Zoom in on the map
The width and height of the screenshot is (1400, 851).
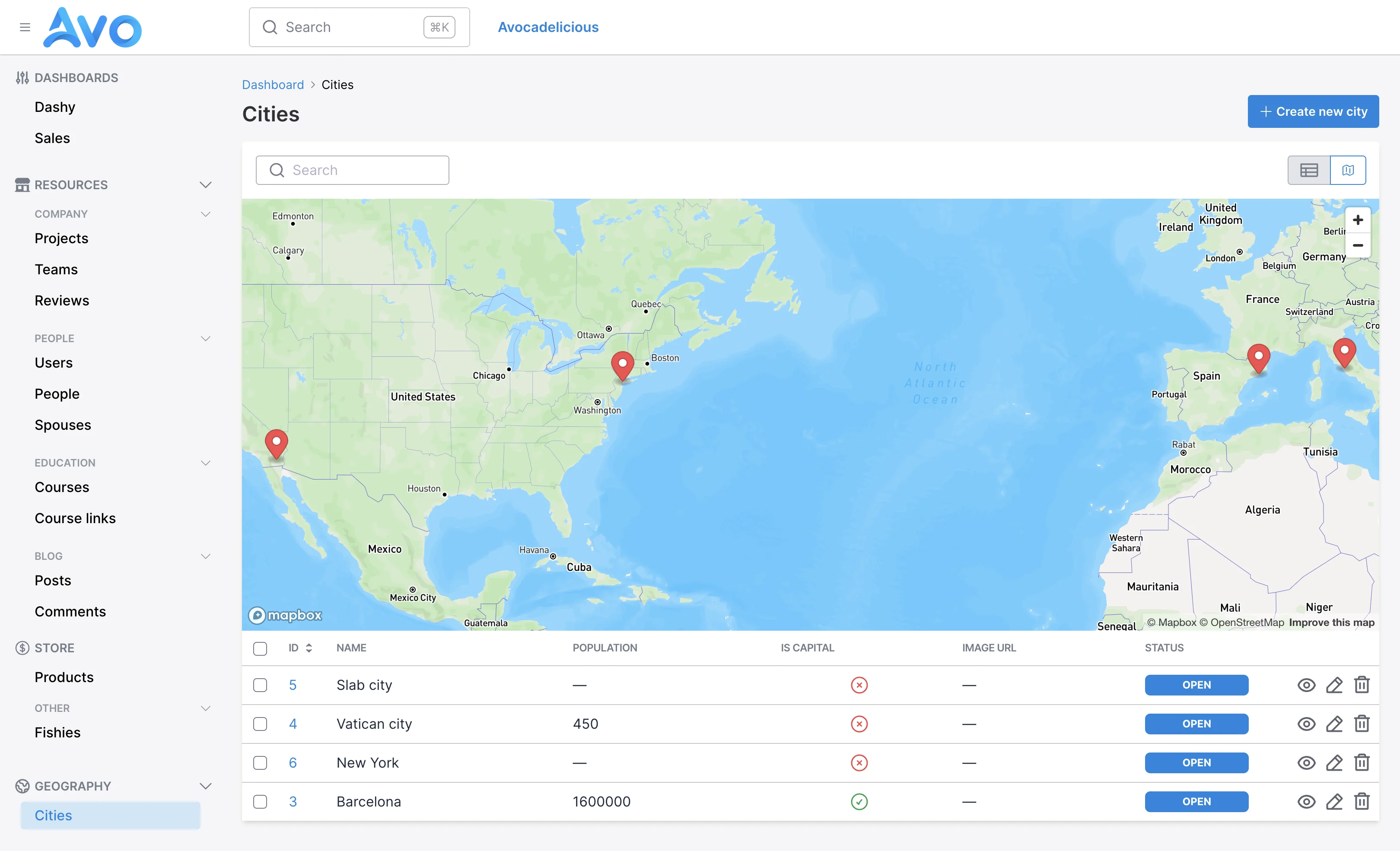coord(1358,220)
